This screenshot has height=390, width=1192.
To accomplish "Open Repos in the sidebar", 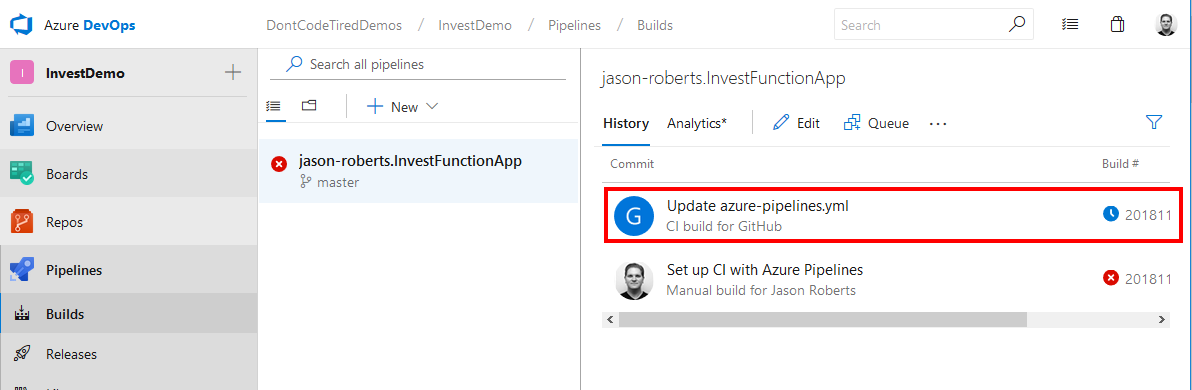I will pyautogui.click(x=128, y=222).
